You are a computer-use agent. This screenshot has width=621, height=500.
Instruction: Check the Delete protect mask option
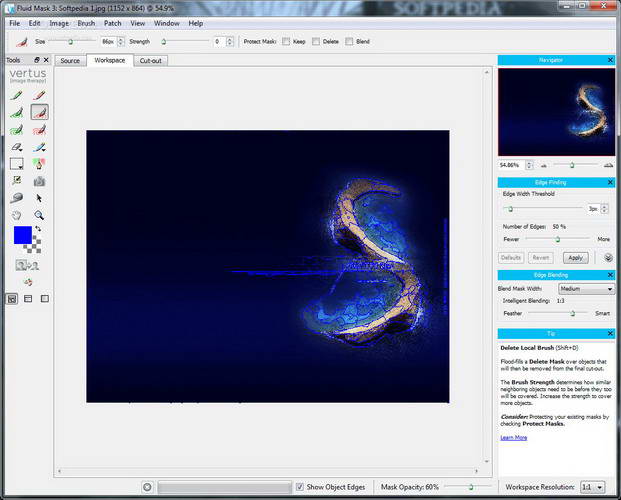point(316,42)
